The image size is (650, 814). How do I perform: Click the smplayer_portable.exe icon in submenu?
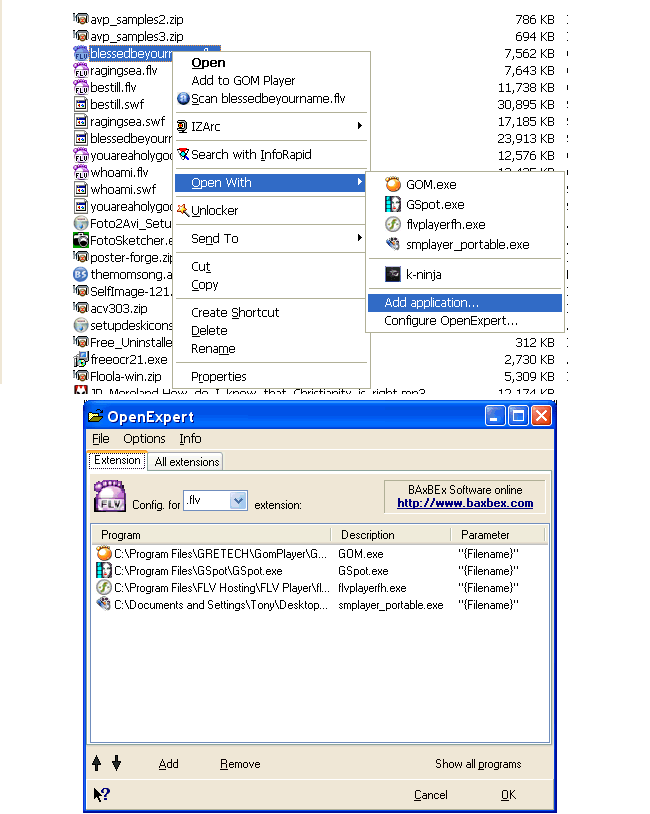pyautogui.click(x=393, y=244)
